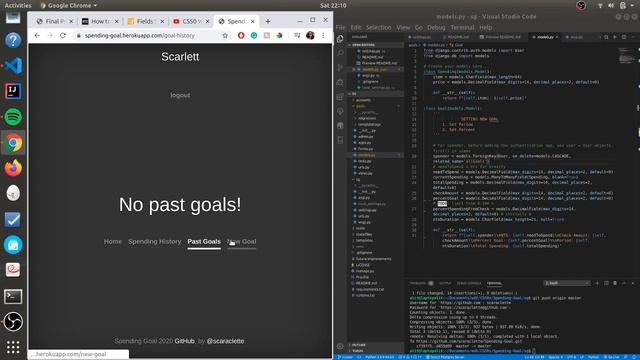Click the Chrome address bar URL

140,36
